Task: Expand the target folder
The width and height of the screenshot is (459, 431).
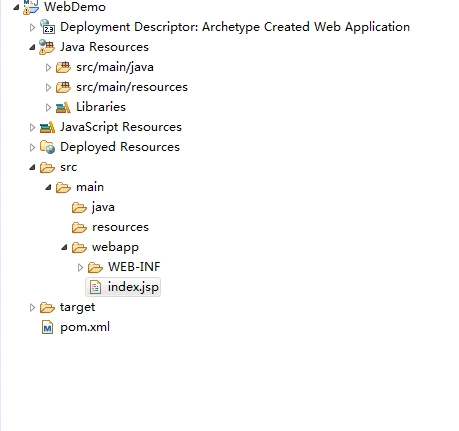Action: coord(32,307)
